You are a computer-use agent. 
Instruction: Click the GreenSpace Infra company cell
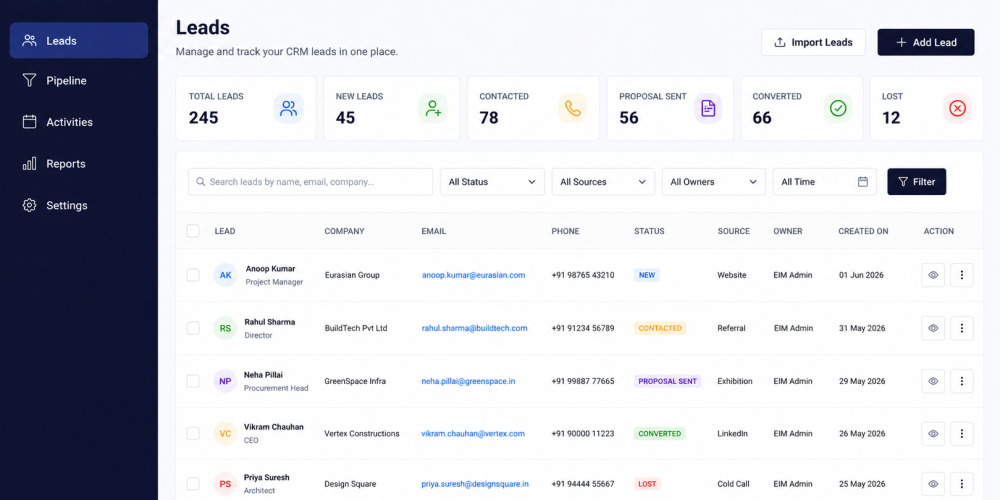(355, 381)
